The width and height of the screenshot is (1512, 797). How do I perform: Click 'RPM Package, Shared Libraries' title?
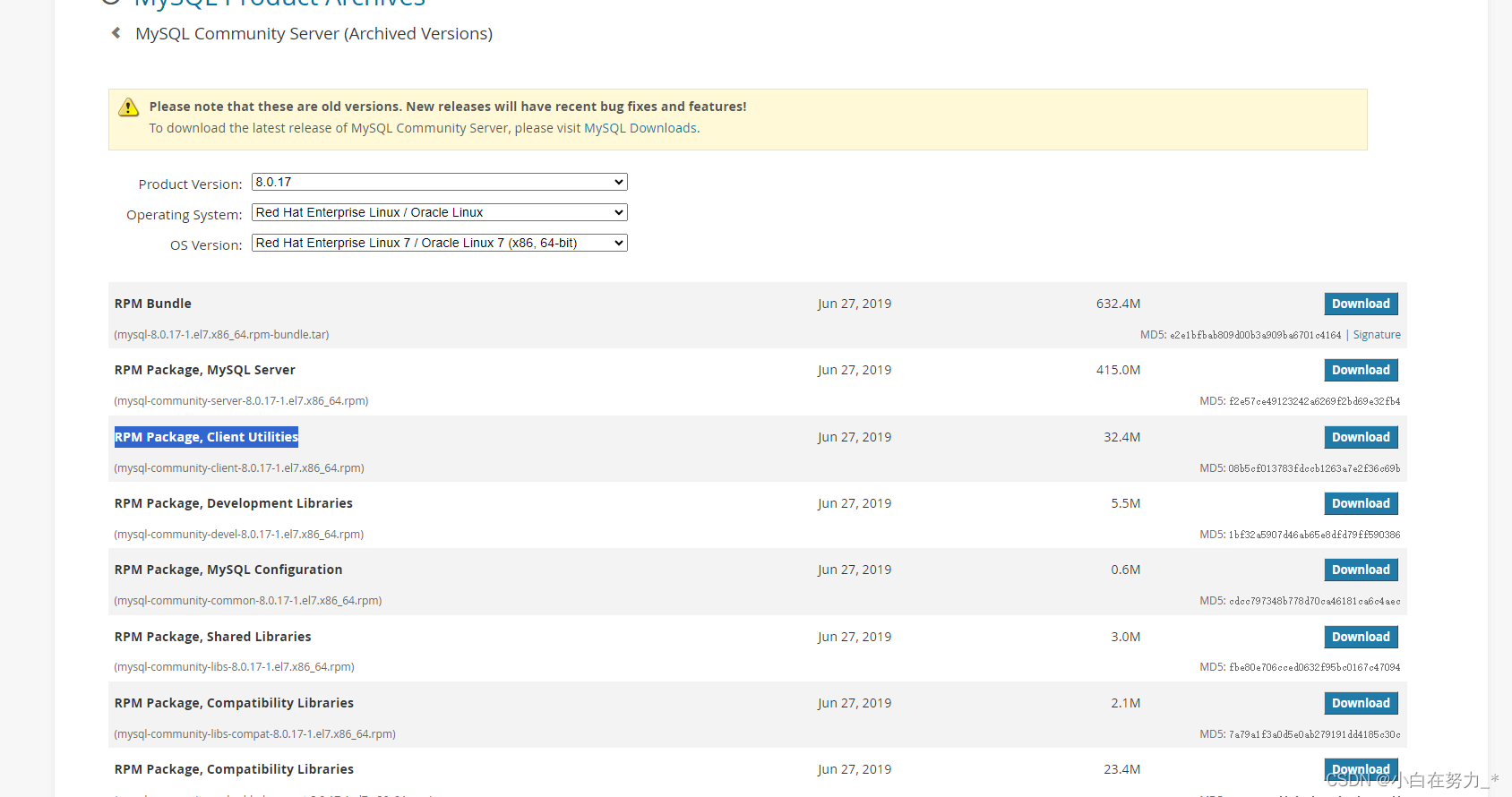[x=213, y=637]
